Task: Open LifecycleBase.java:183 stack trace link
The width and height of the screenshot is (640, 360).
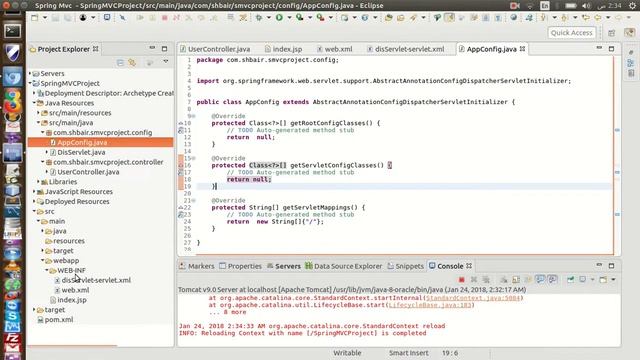Action: point(430,305)
